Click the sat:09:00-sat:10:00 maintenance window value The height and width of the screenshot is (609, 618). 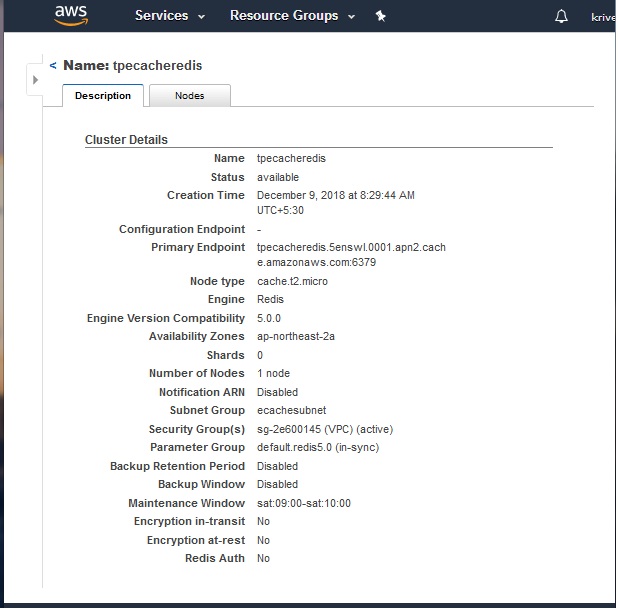pos(304,503)
